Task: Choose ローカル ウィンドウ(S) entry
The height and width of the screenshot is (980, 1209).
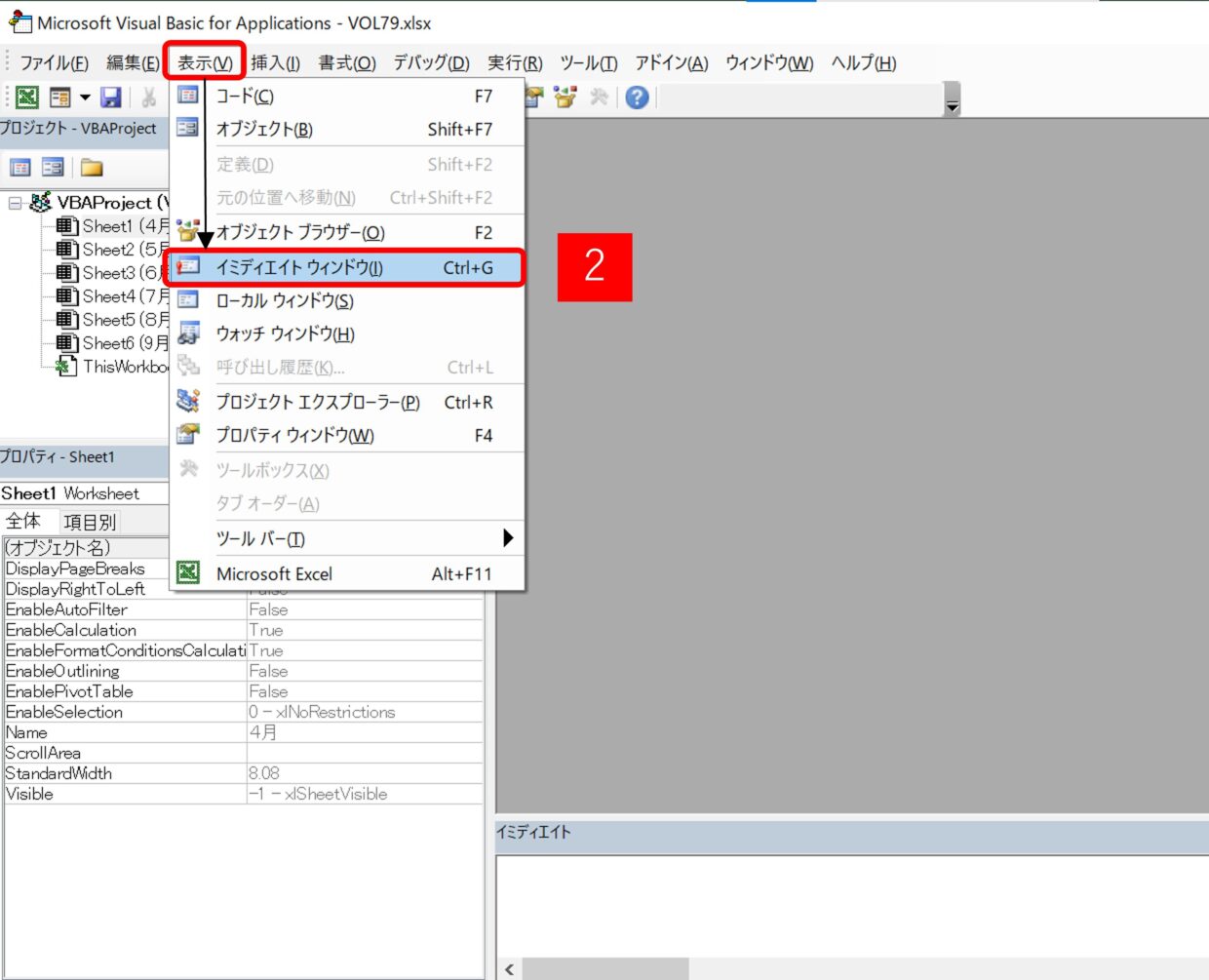Action: [x=348, y=301]
